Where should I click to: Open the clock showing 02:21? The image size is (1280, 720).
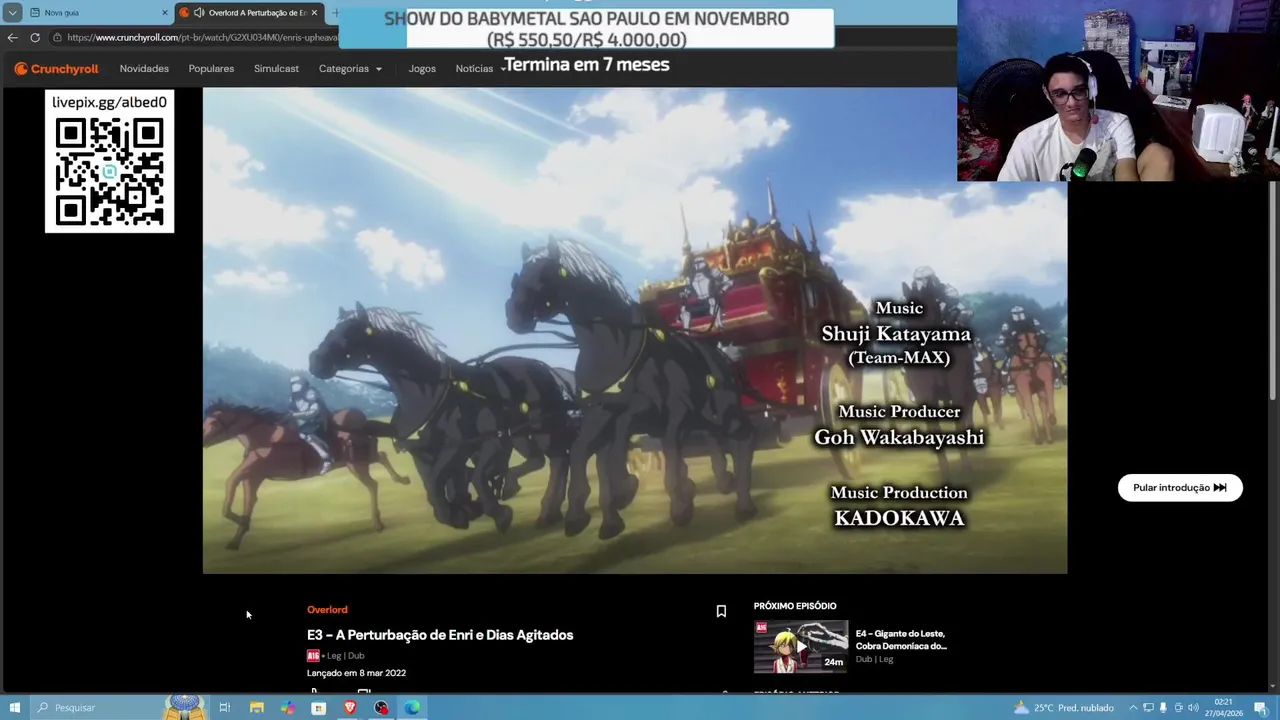pyautogui.click(x=1225, y=708)
